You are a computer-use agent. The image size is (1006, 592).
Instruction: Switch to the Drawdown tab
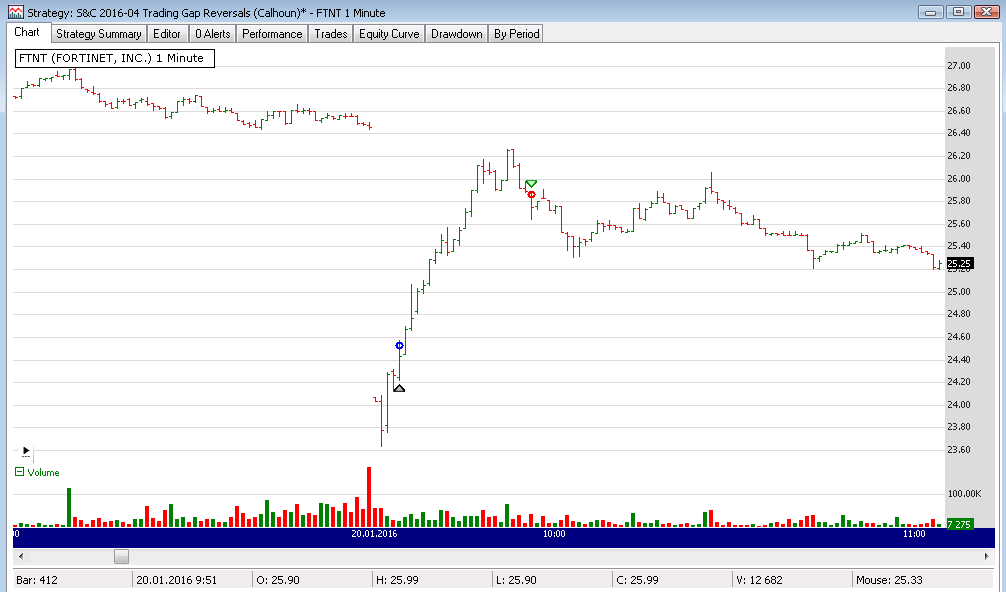[457, 34]
